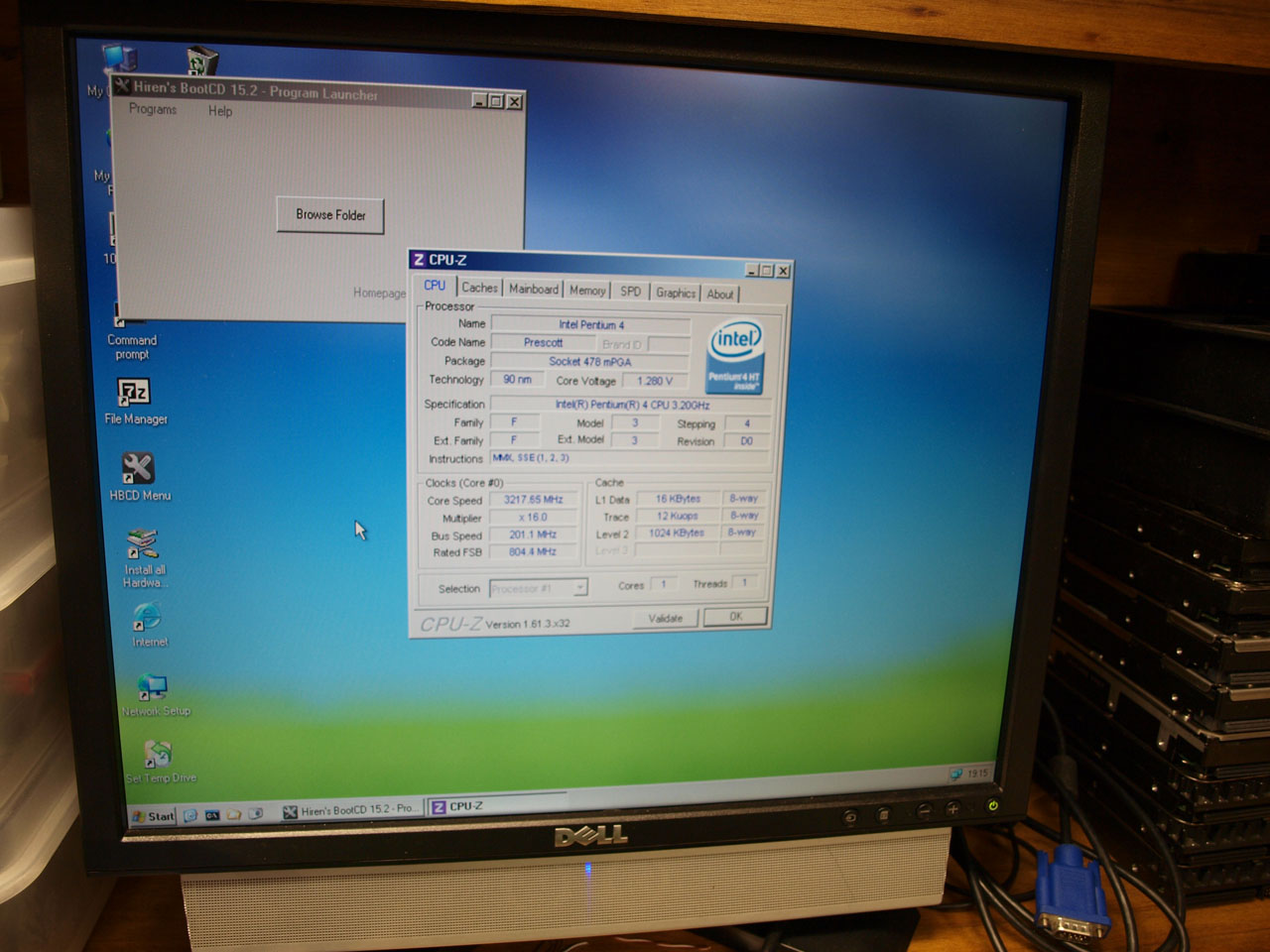Follow the Homepage link in Program Launcher

[x=379, y=293]
